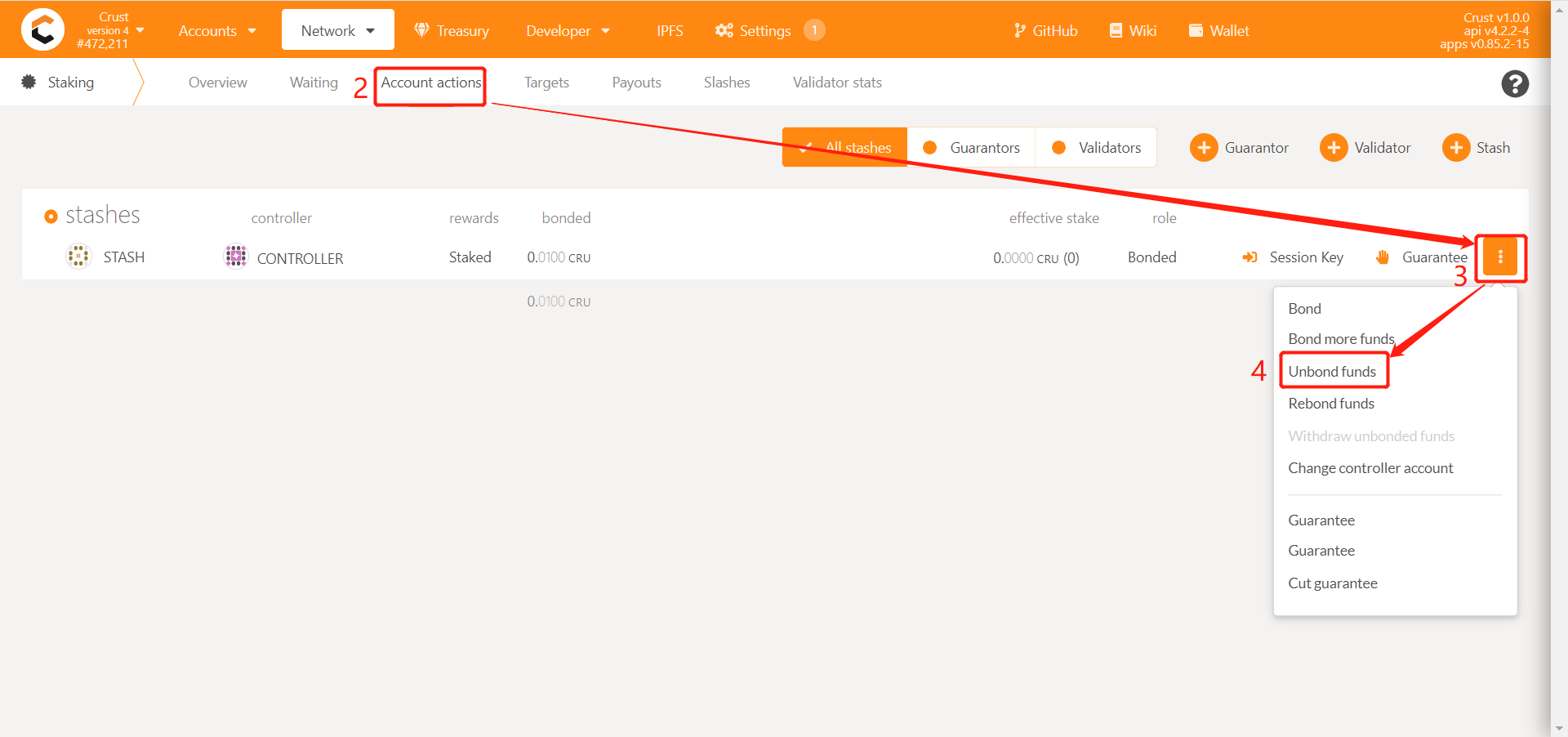Click the Settings notification badge

814,30
